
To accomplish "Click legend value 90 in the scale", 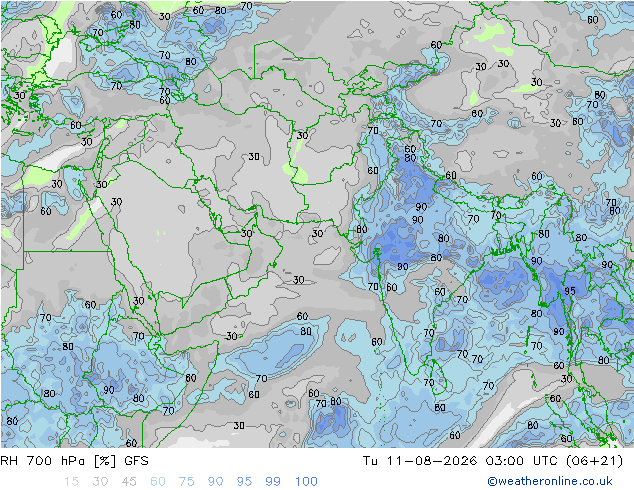I will pos(215,482).
